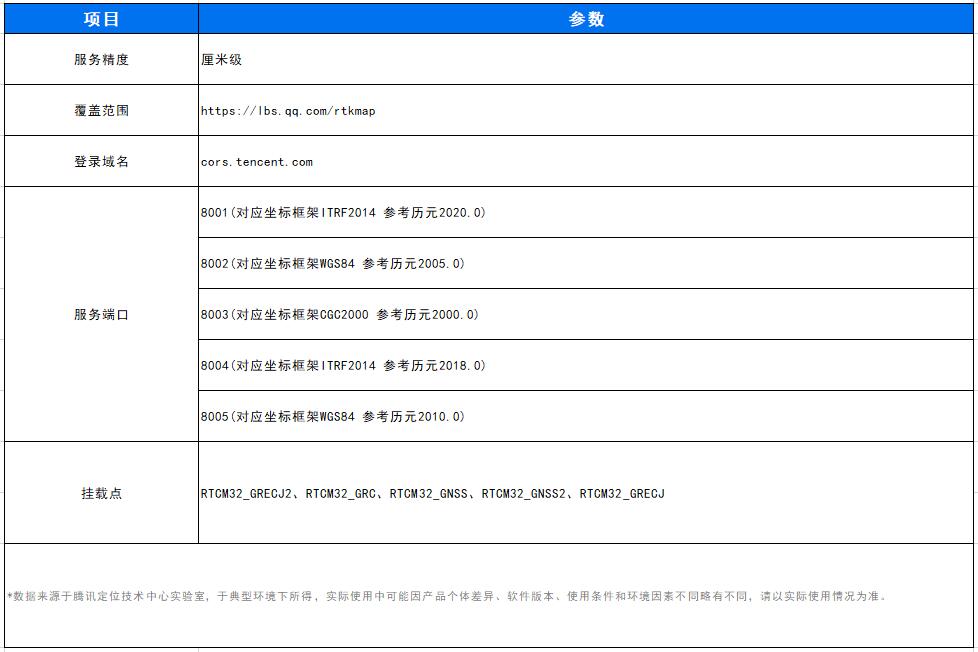Click the 8002 WGS84 2005.0 port entry

coord(333,264)
